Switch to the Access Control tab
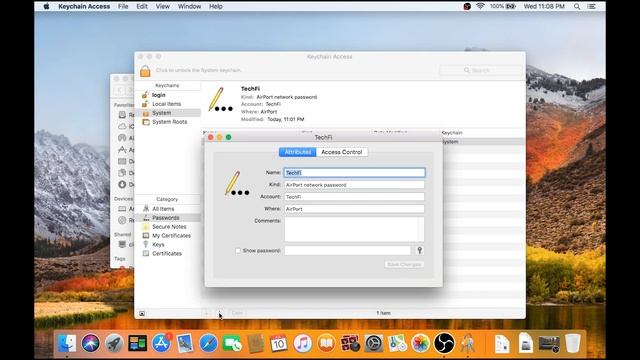Image resolution: width=640 pixels, height=360 pixels. click(342, 152)
